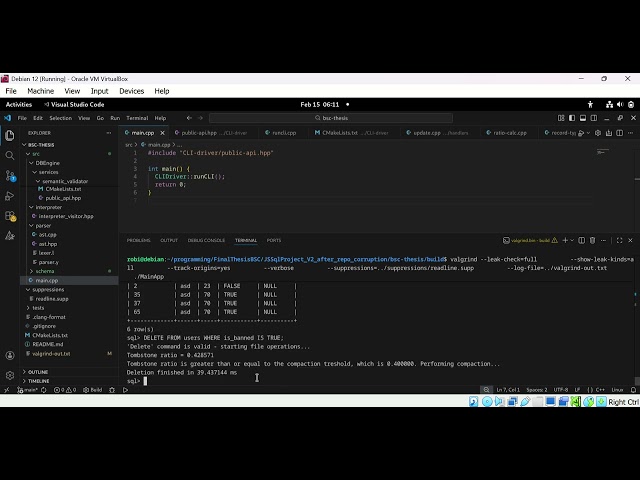Image resolution: width=640 pixels, height=480 pixels.
Task: Kill the terminal with trash icon
Action: (x=593, y=240)
